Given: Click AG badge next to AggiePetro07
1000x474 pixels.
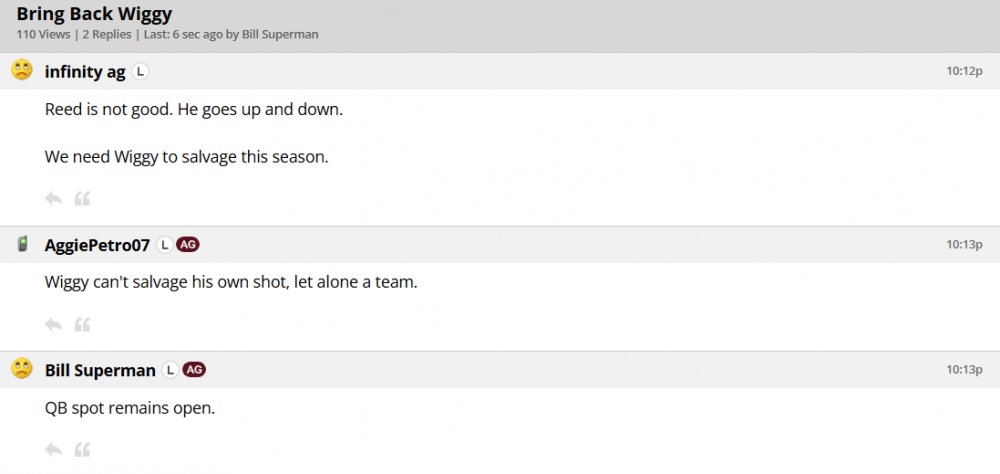Looking at the screenshot, I should tap(189, 245).
